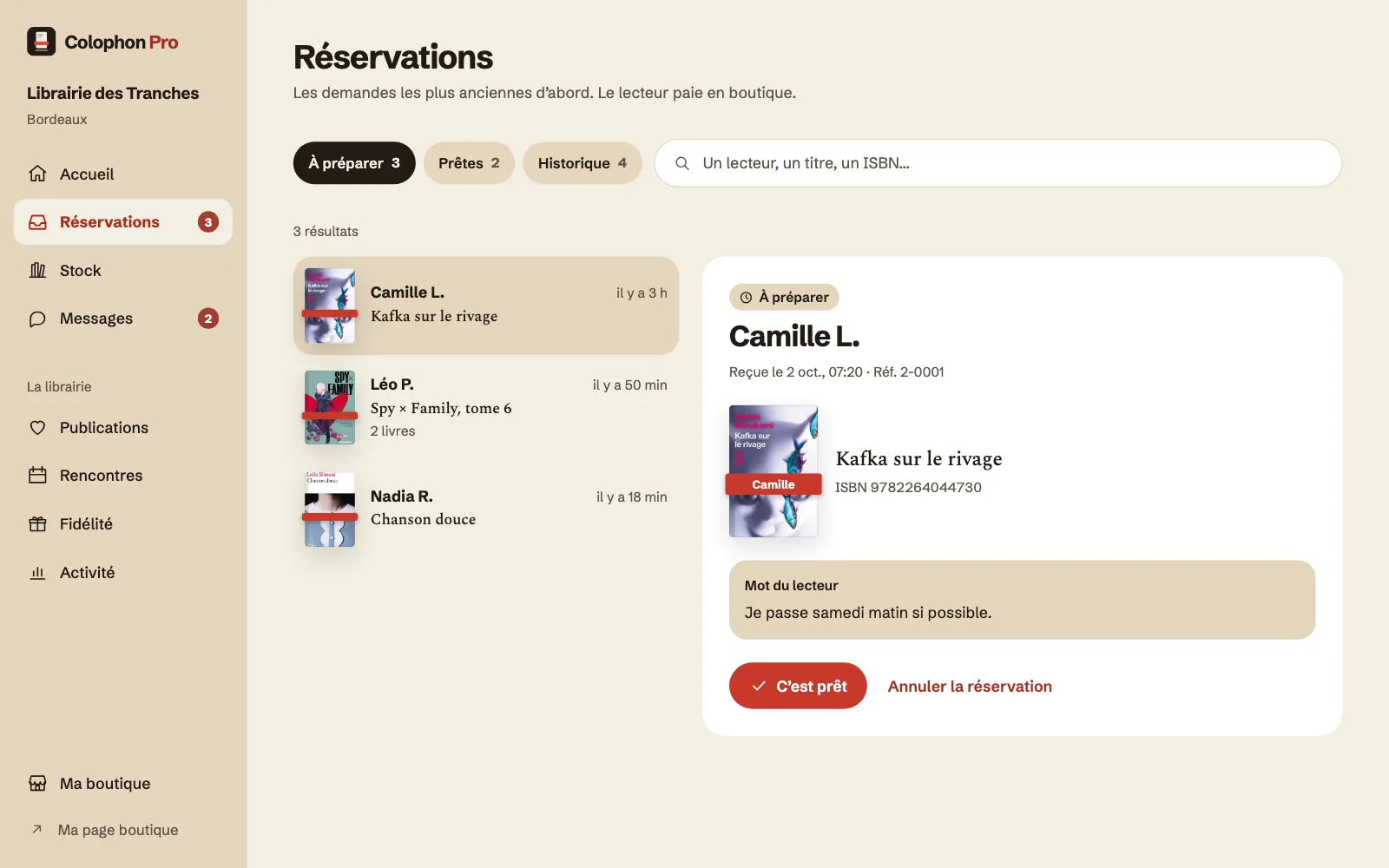Open the Activité section
This screenshot has height=868, width=1389.
coord(123,573)
